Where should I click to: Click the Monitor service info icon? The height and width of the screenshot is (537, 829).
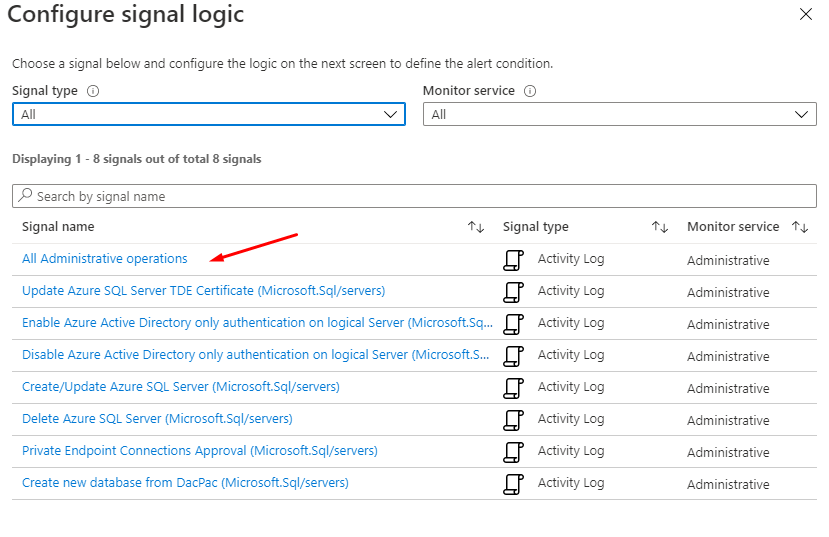coord(530,91)
